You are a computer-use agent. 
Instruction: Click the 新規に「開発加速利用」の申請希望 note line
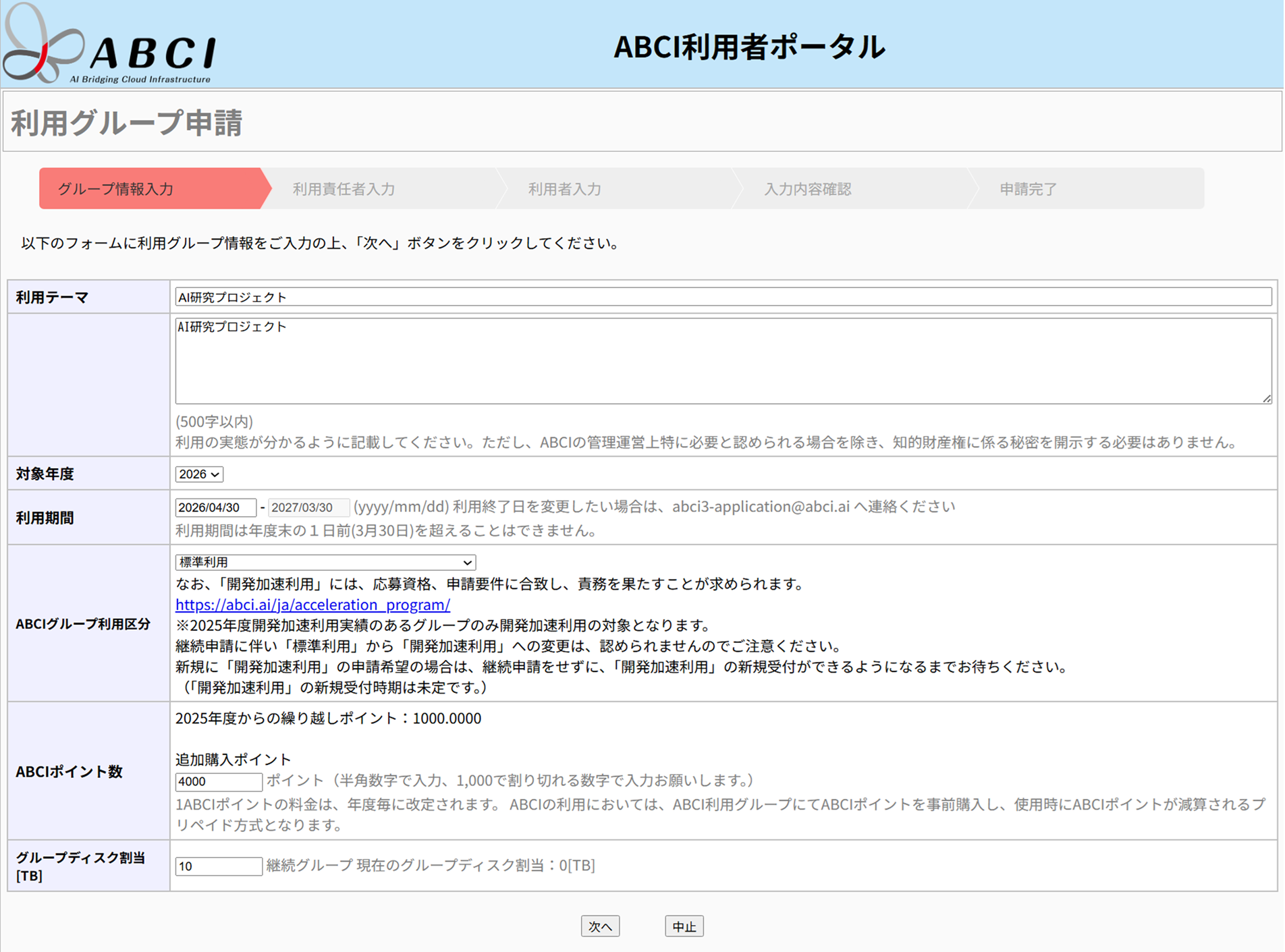pos(622,667)
